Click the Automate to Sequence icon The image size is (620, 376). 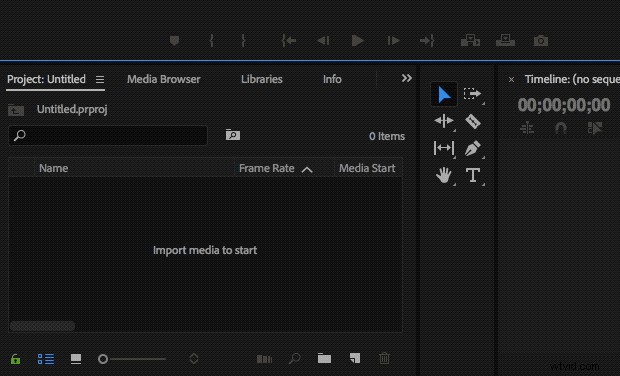coord(265,359)
